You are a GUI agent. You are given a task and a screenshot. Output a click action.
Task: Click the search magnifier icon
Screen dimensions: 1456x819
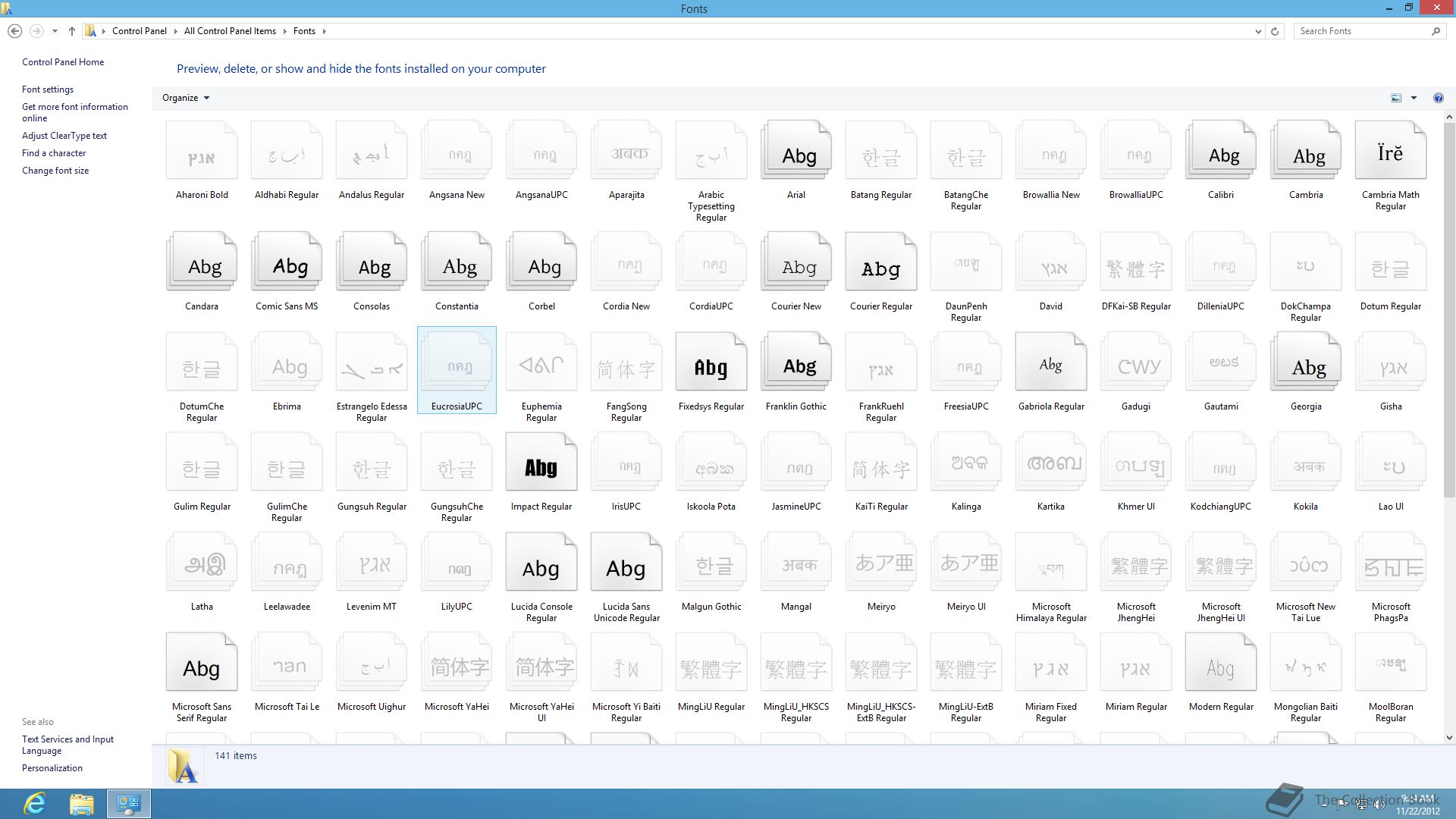[1436, 31]
